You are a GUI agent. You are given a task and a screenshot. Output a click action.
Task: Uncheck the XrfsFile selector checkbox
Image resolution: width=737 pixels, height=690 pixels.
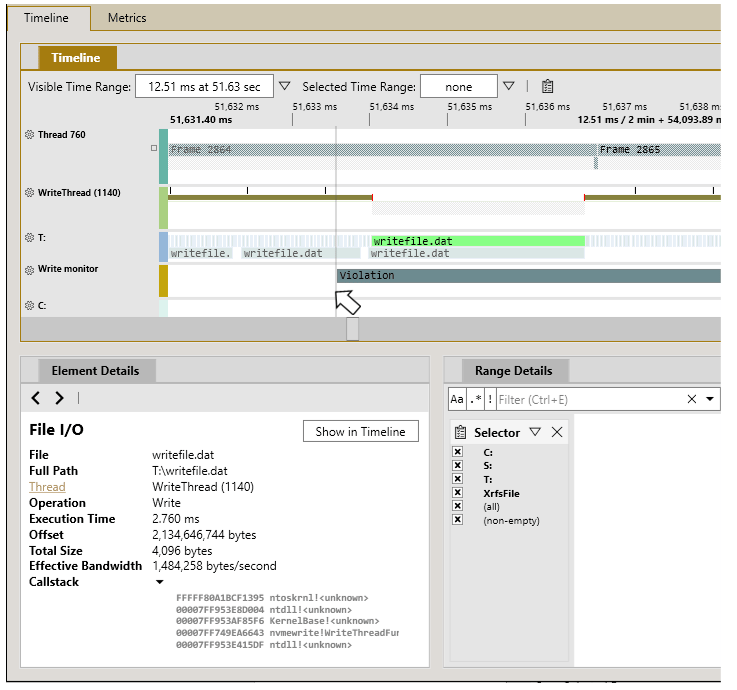pos(457,493)
